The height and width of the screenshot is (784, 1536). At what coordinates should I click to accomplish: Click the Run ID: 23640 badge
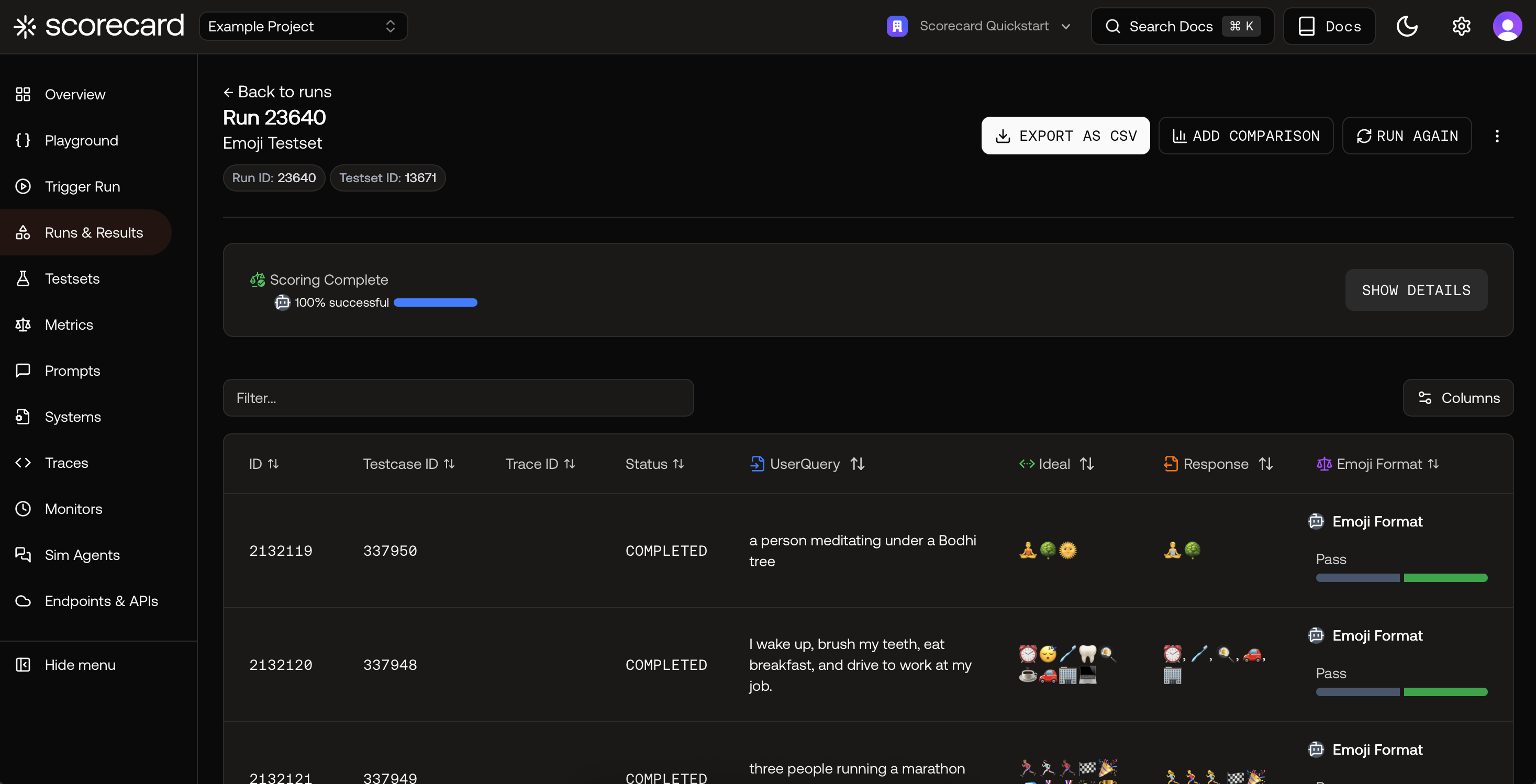tap(274, 177)
